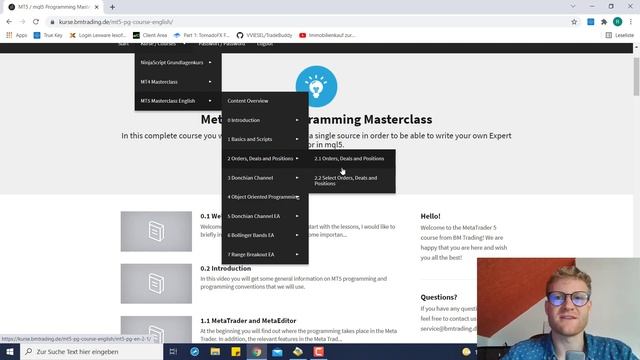Open the Leseliste reading list

pos(620,36)
